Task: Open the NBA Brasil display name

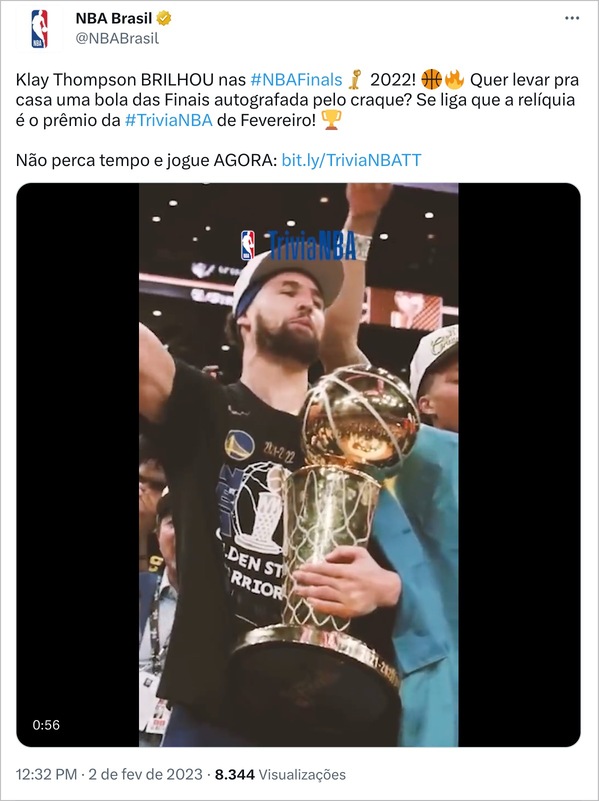Action: (x=114, y=18)
